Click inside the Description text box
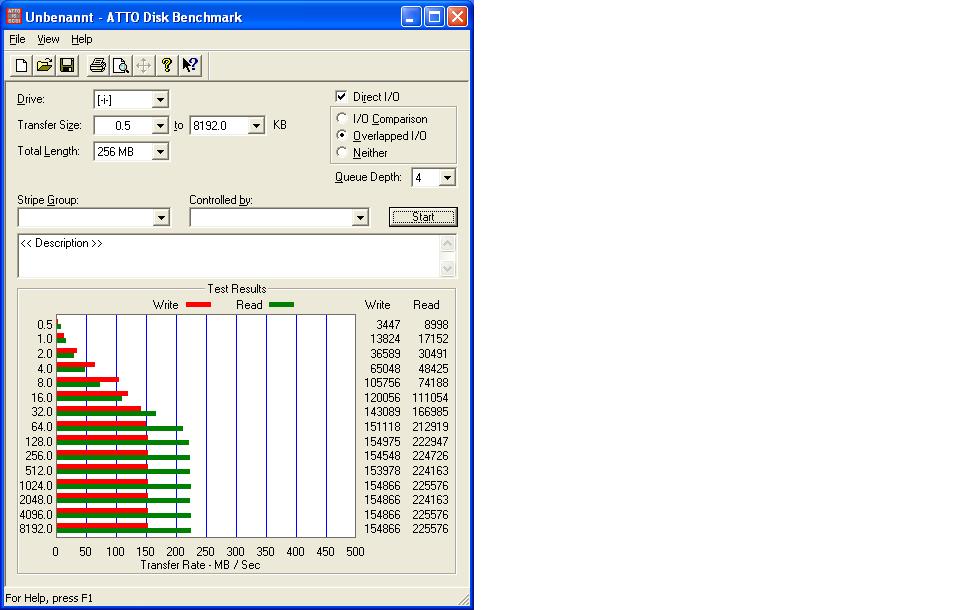 tap(228, 256)
